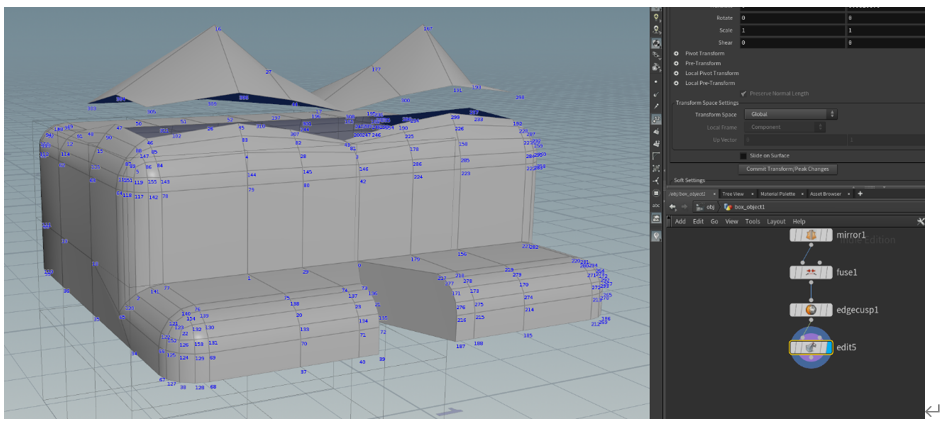Click the first Rotate value field
940x425 pixels.
(792, 18)
